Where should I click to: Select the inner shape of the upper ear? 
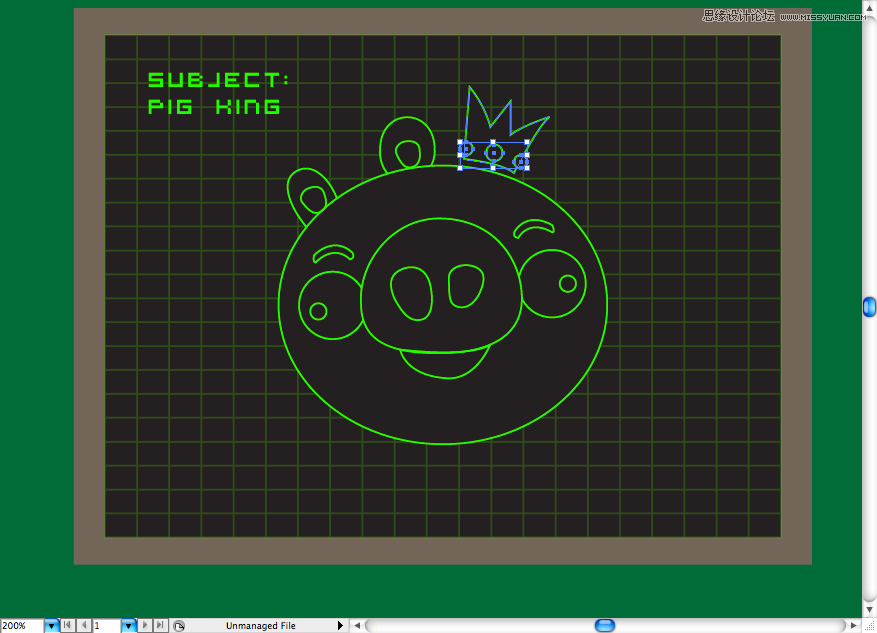[408, 154]
